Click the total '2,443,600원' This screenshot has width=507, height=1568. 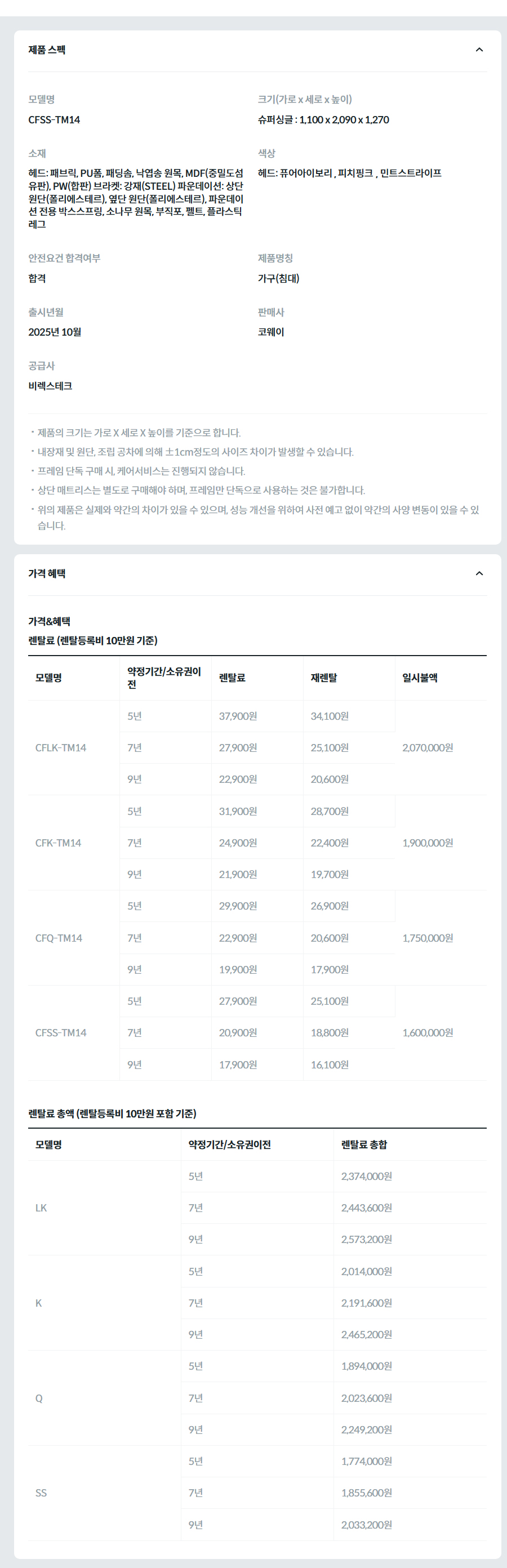[x=366, y=1208]
